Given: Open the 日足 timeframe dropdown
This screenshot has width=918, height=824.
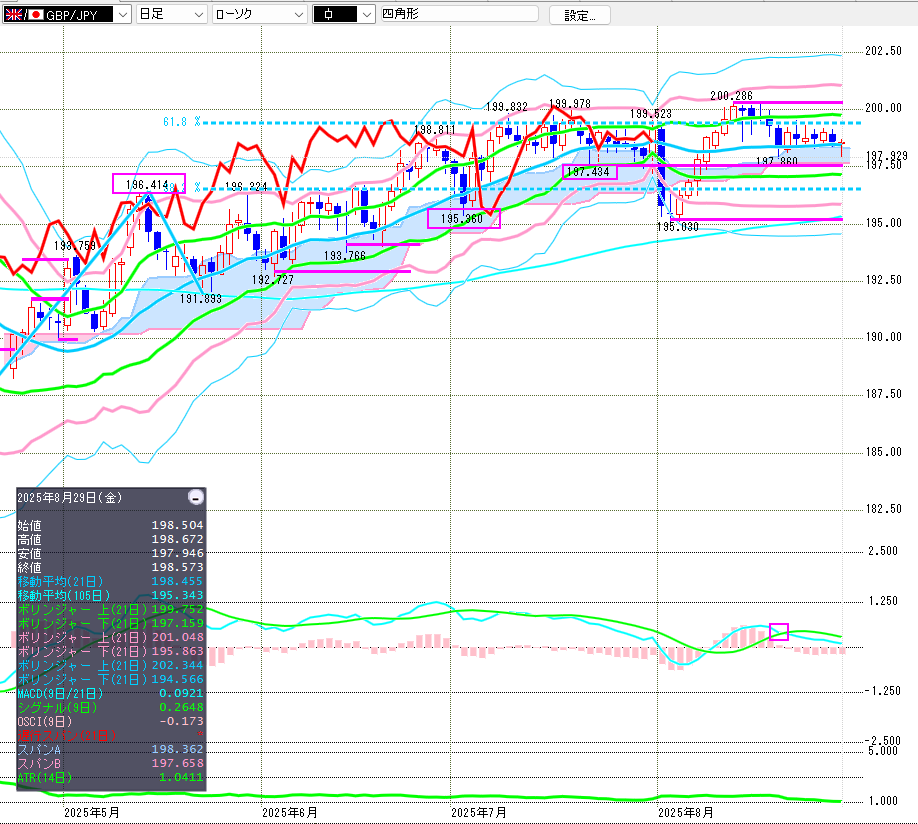Looking at the screenshot, I should point(172,15).
